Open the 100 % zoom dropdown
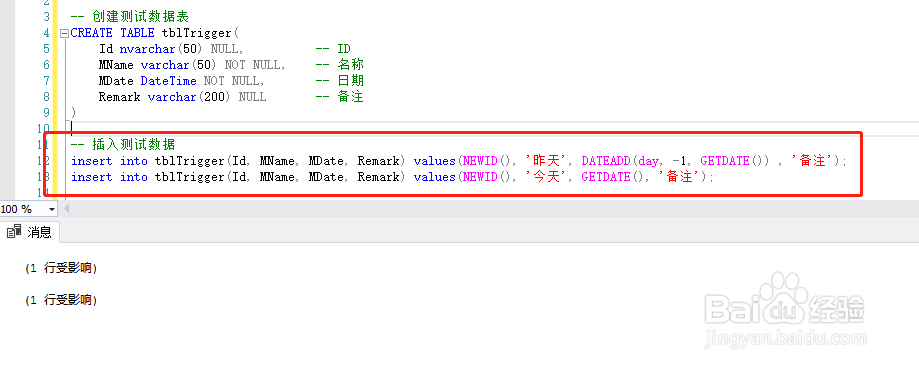Image resolution: width=919 pixels, height=370 pixels. tap(51, 209)
